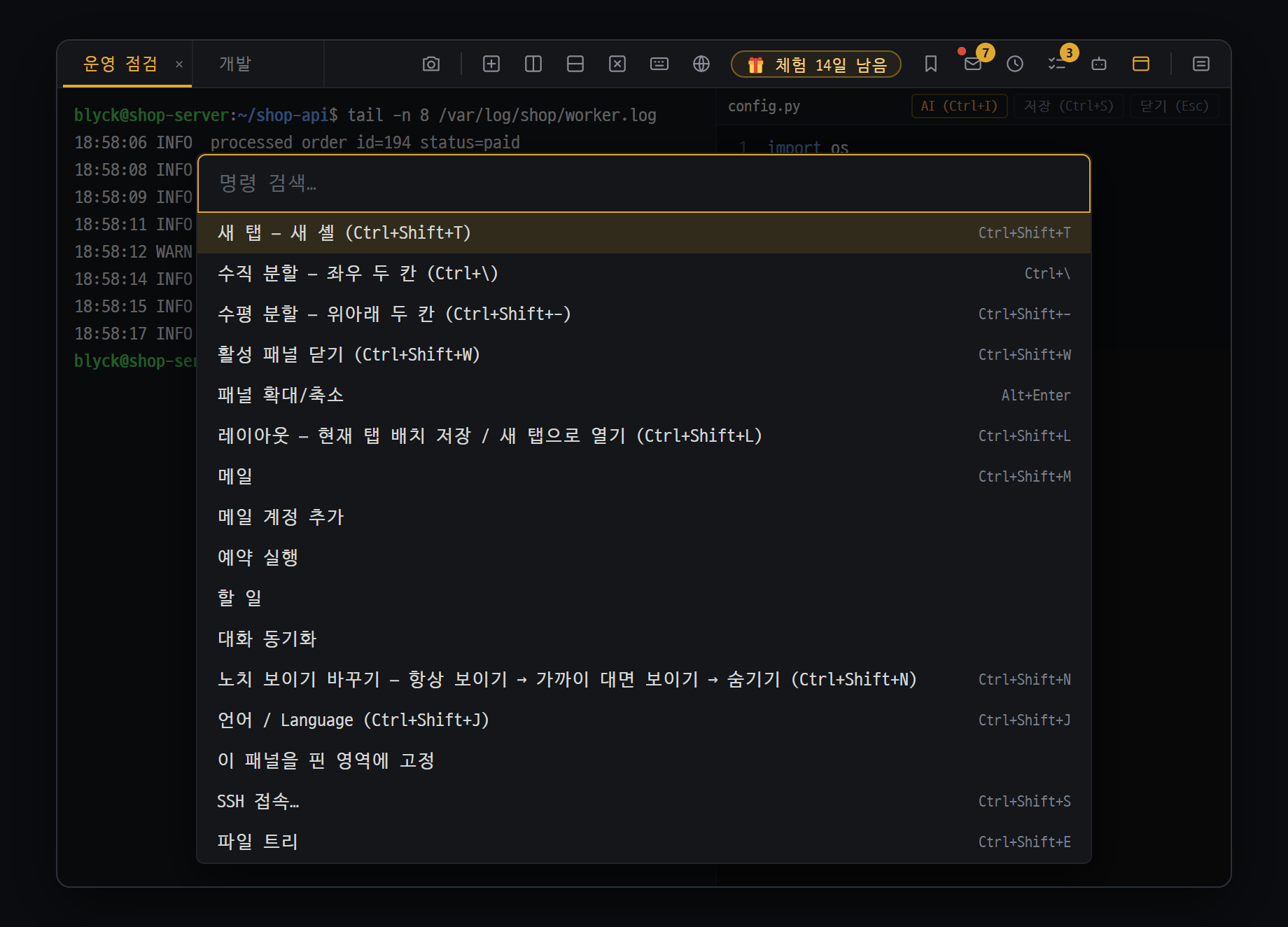
Task: Focus the 명령 검색 input field
Action: click(644, 183)
